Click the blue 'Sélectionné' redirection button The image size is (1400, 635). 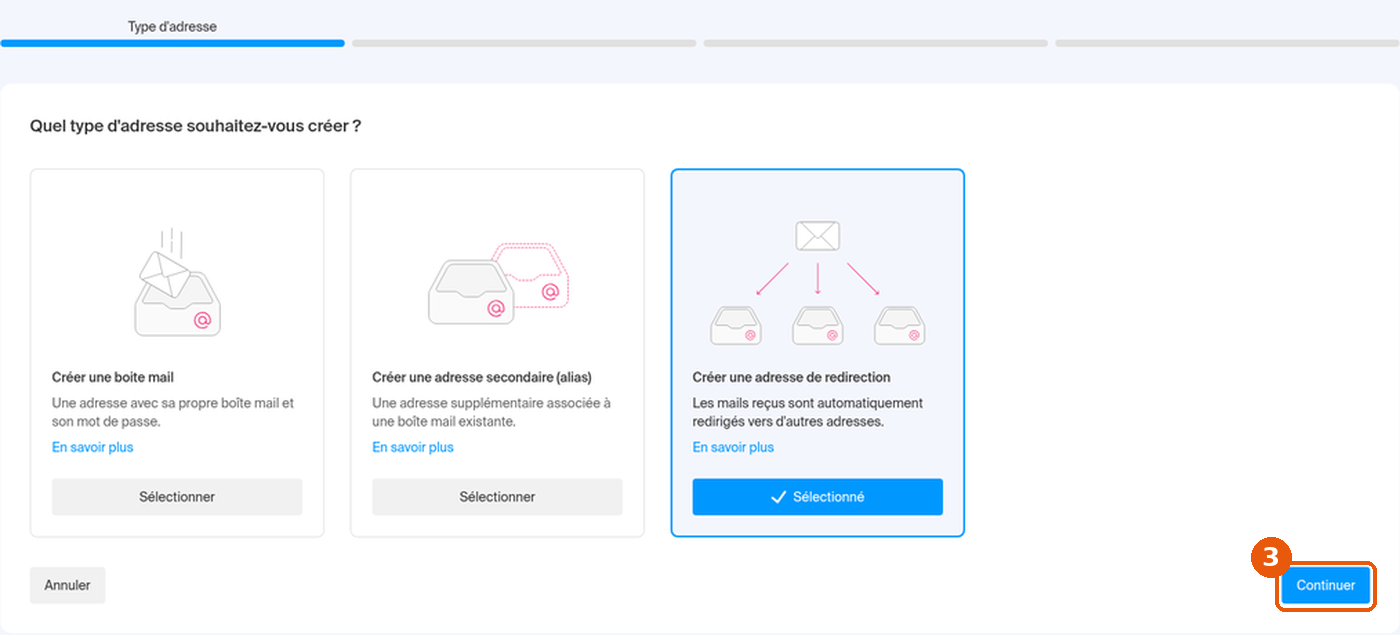[x=817, y=497]
